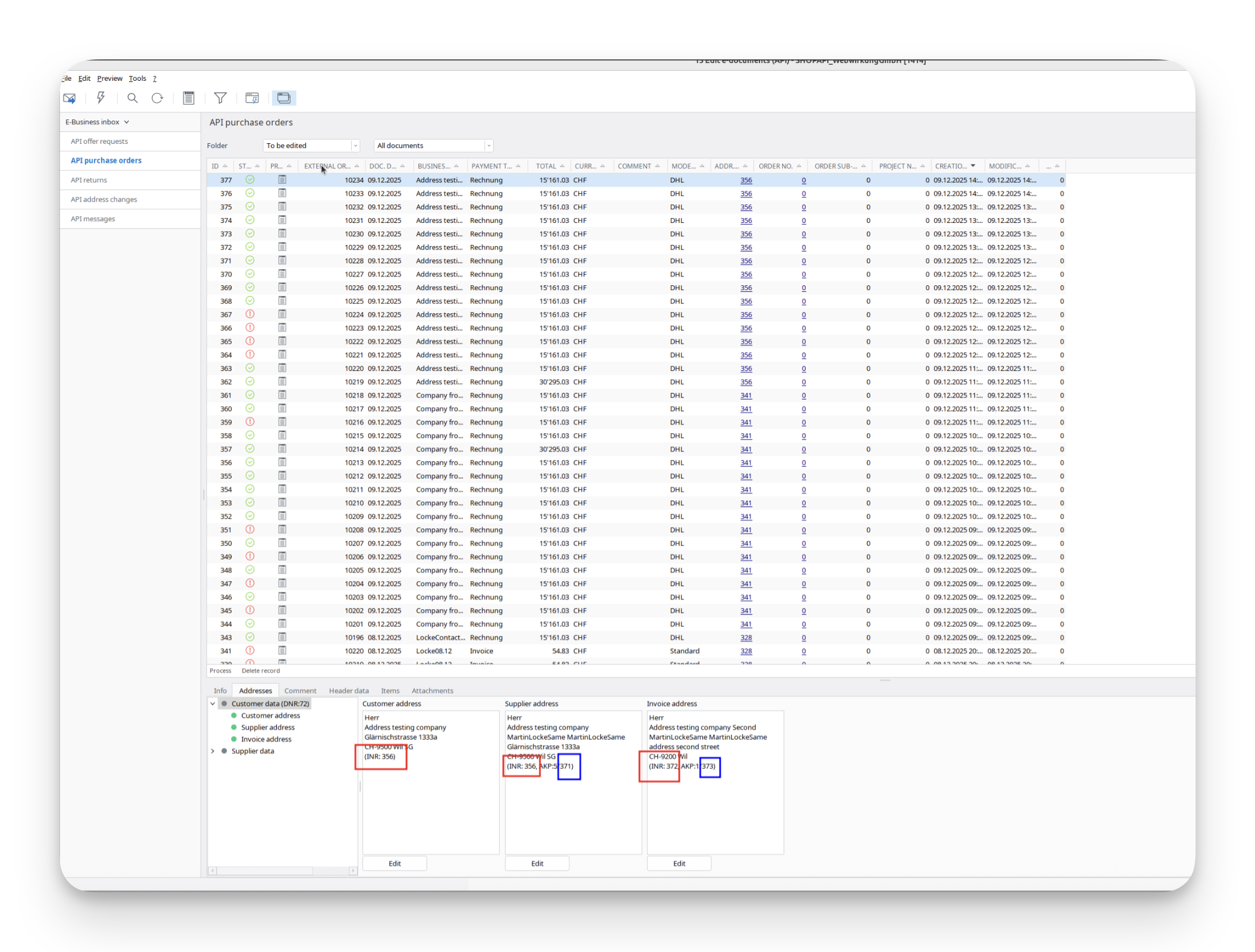Image resolution: width=1255 pixels, height=952 pixels.
Task: Expand the E-Business inbox chevron
Action: (x=127, y=122)
